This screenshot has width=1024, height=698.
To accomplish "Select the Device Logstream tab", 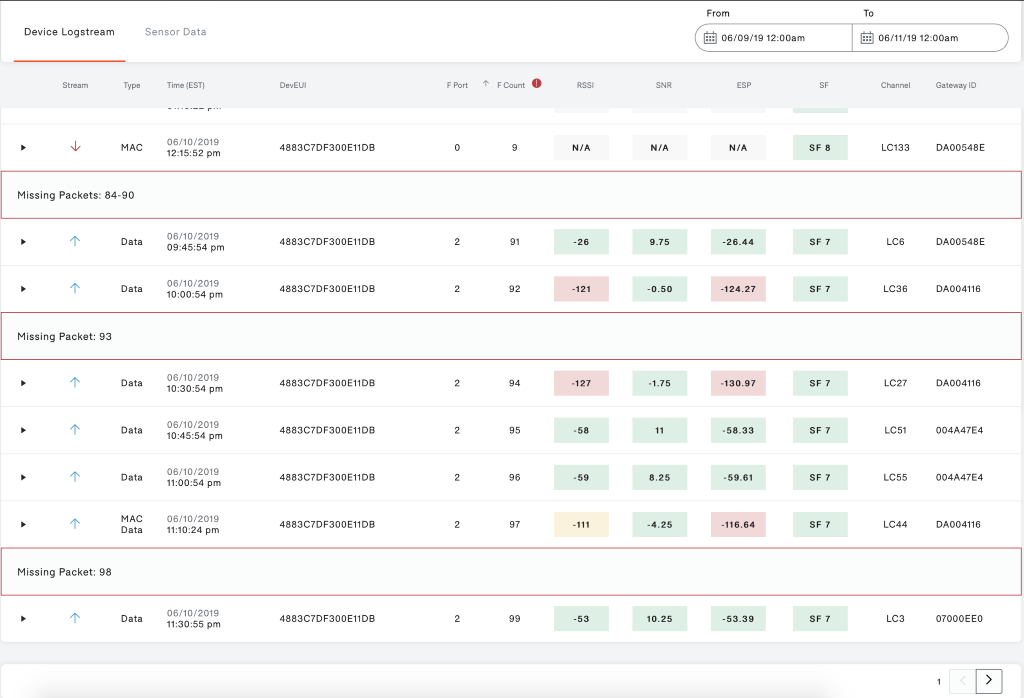I will pos(69,32).
